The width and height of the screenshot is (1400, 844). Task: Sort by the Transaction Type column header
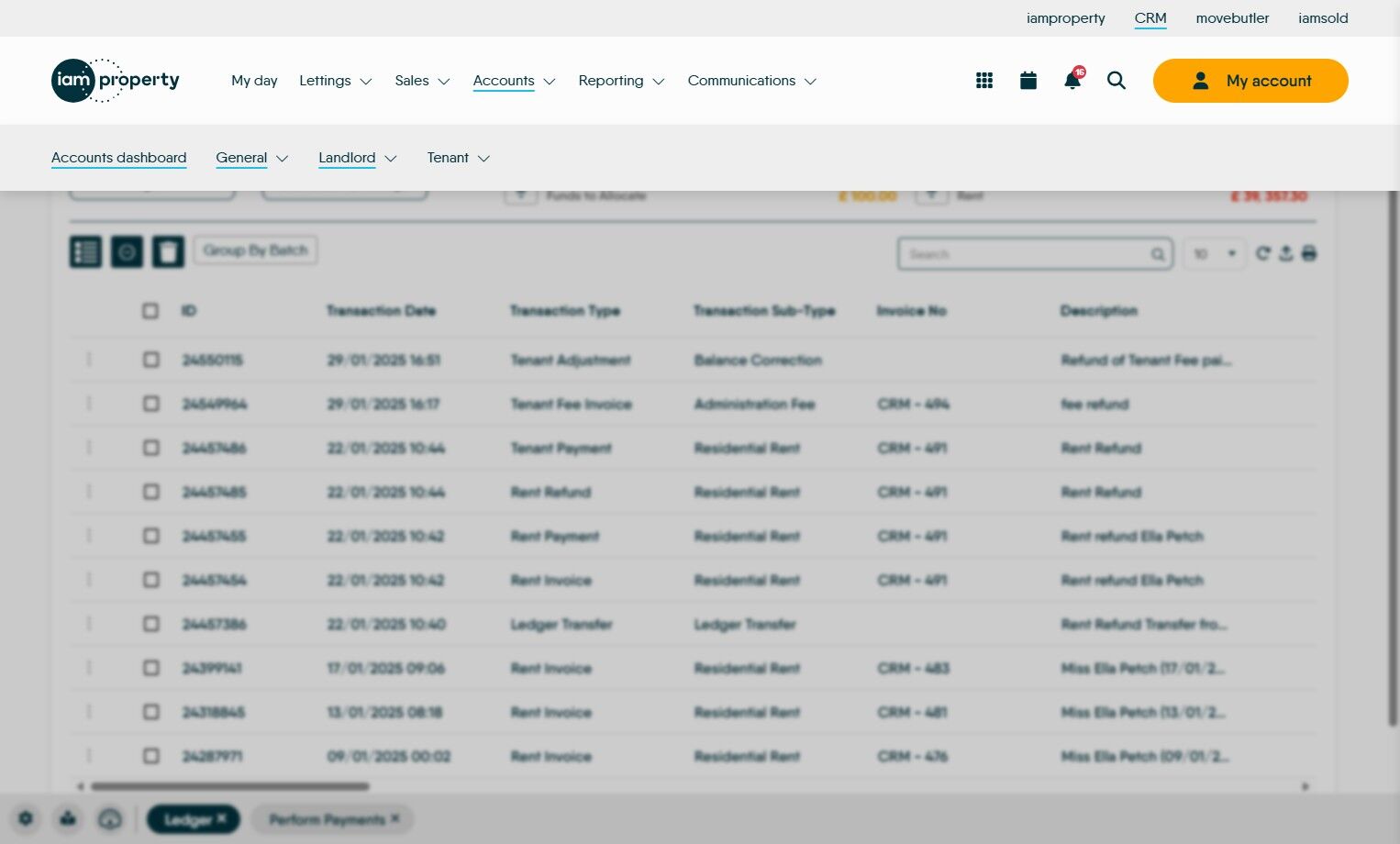(565, 311)
